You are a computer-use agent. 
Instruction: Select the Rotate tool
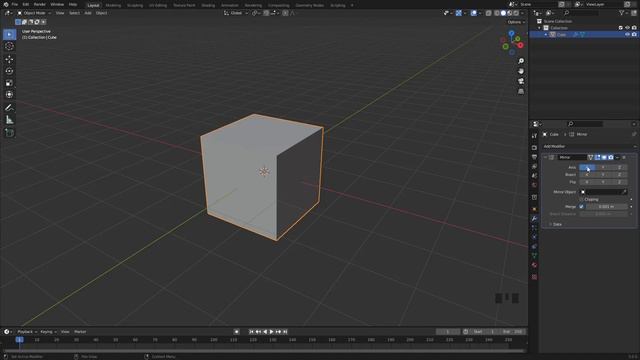[9, 71]
